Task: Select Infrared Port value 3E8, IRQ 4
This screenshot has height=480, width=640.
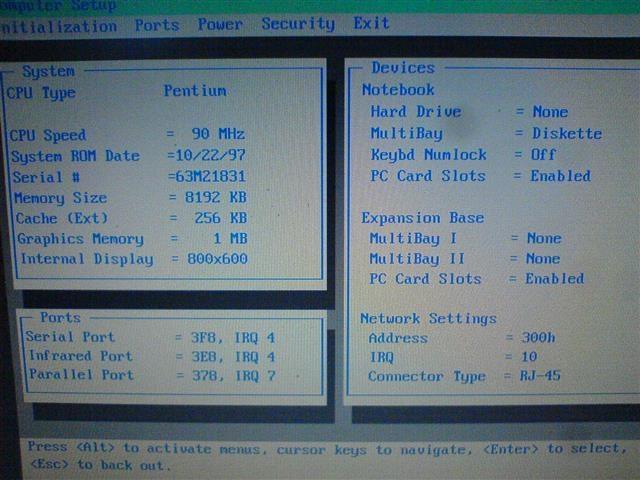Action: pyautogui.click(x=233, y=357)
